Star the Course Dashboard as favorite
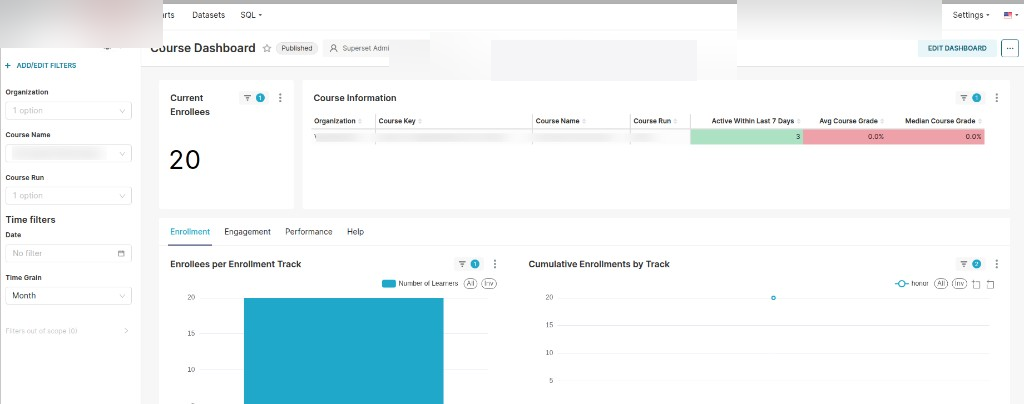The image size is (1024, 404). point(266,48)
